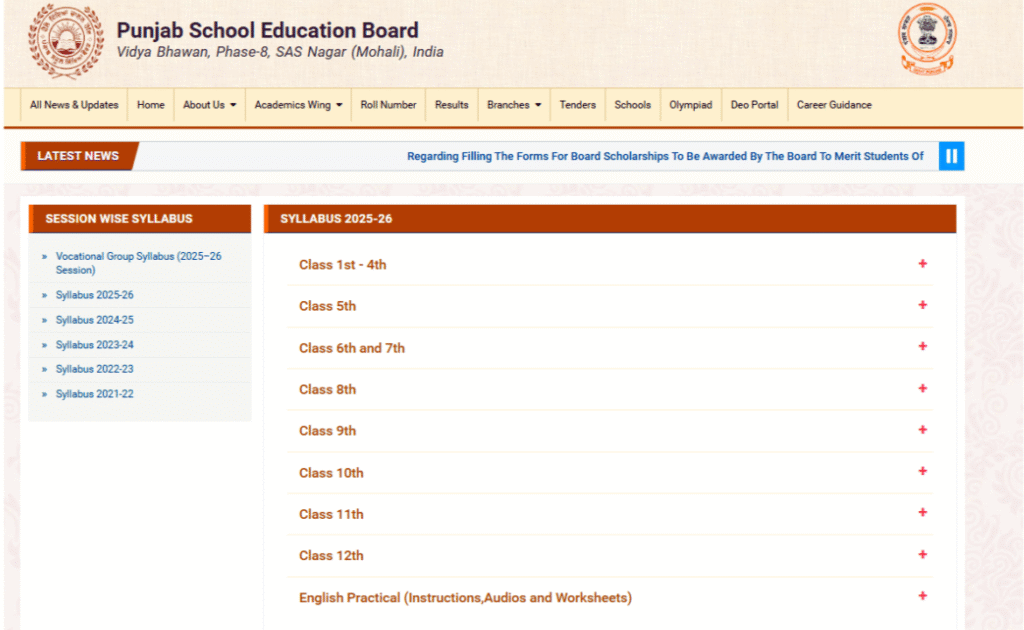Open the Home menu item
This screenshot has height=630, width=1024.
click(x=150, y=105)
